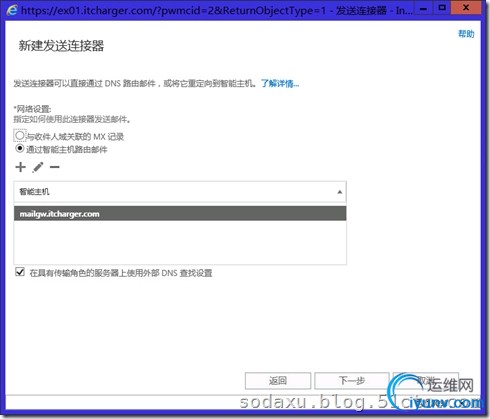Select the mailgw.itcharger.com entry

[x=180, y=214]
